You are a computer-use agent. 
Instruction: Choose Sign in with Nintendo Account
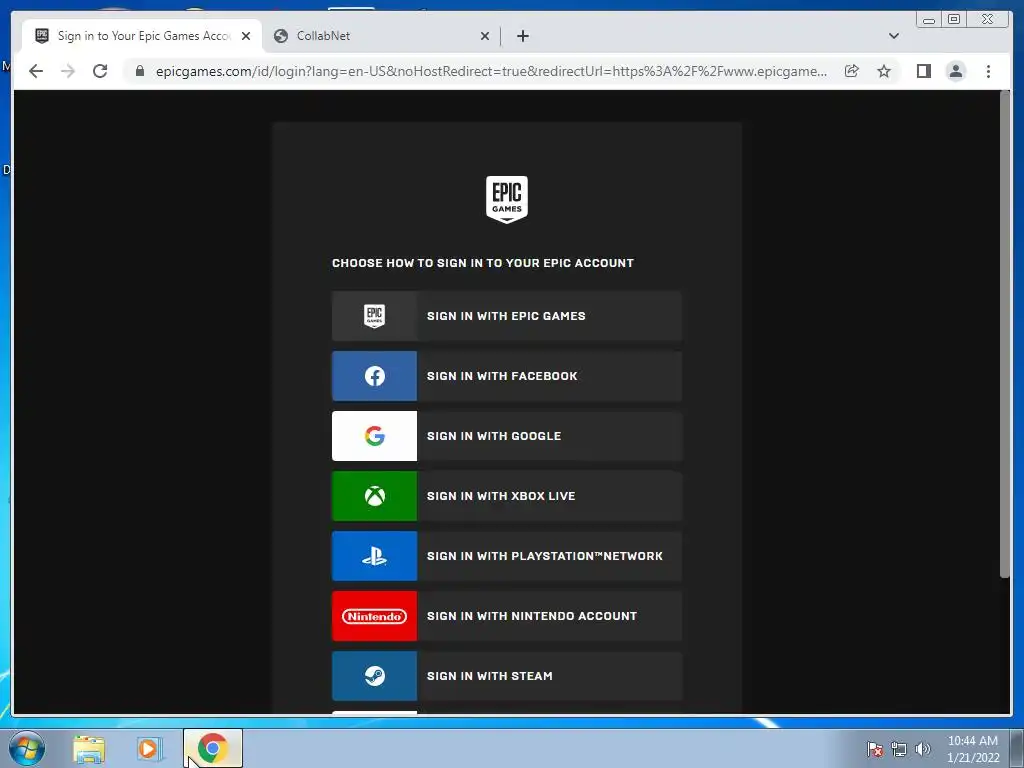pyautogui.click(x=507, y=616)
